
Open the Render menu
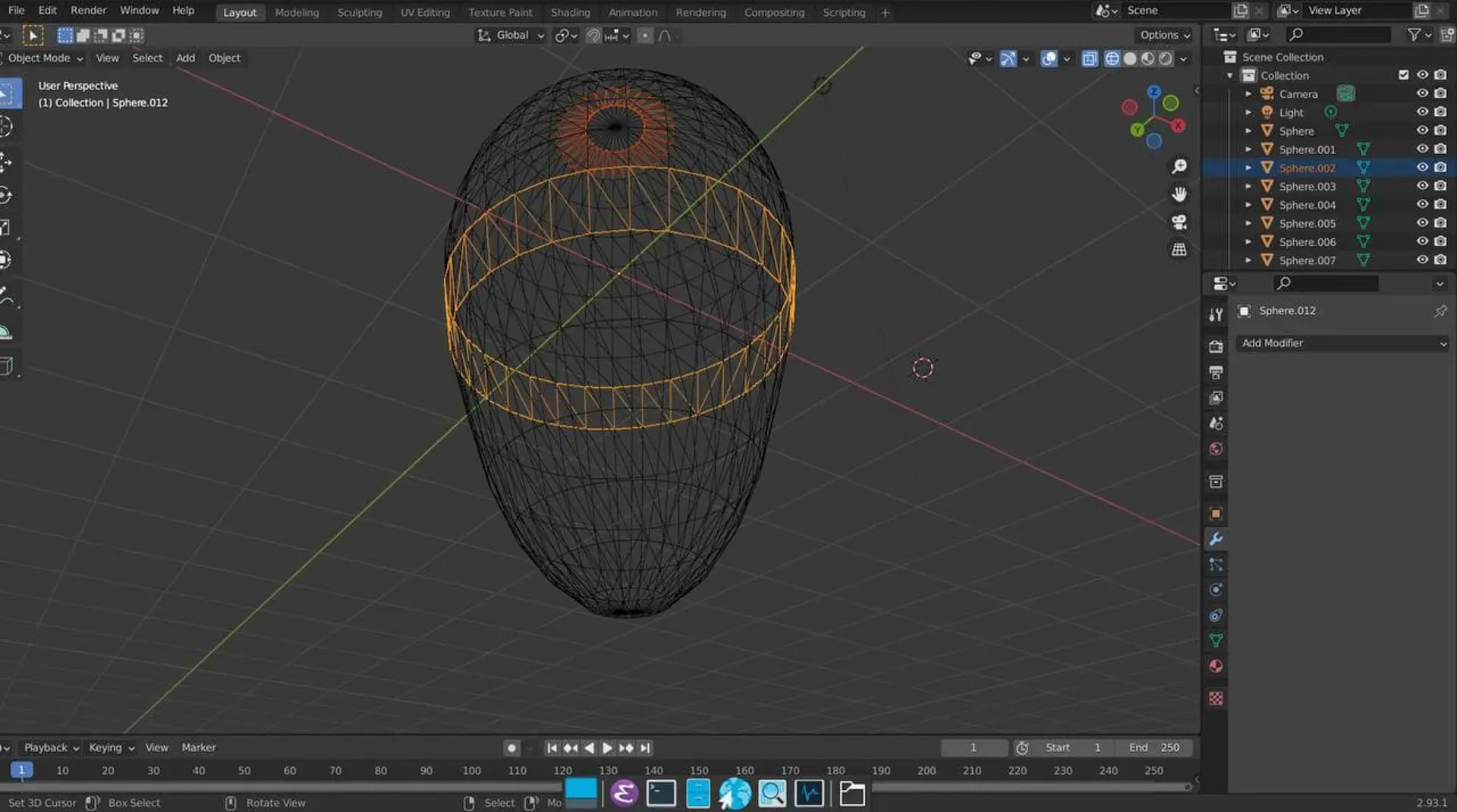coord(88,11)
